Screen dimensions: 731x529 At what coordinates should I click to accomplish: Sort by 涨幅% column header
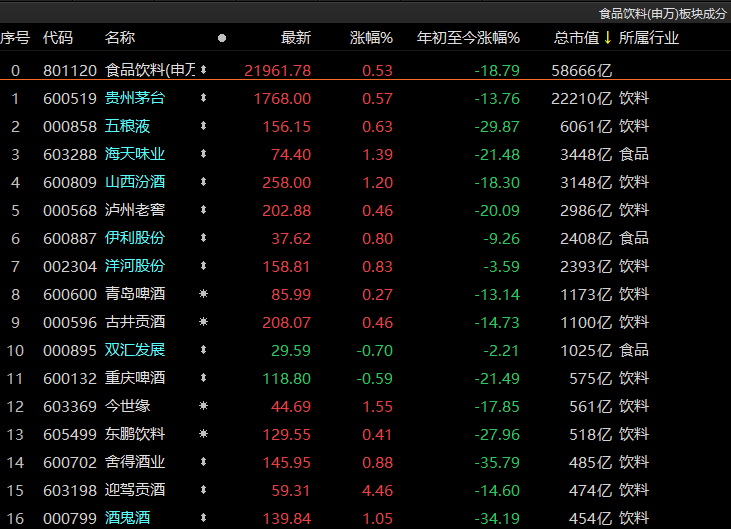pos(371,37)
